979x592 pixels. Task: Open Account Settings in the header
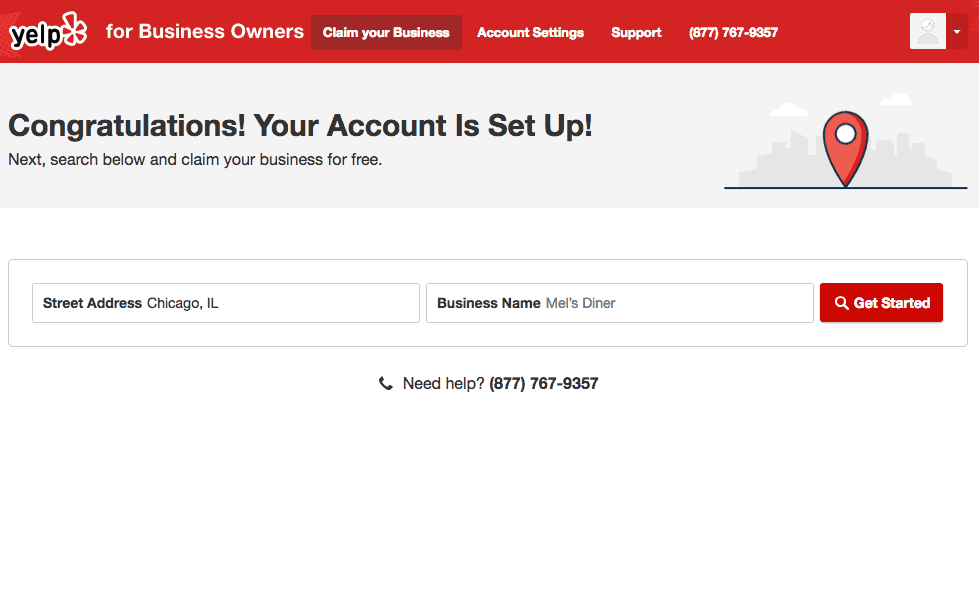530,32
